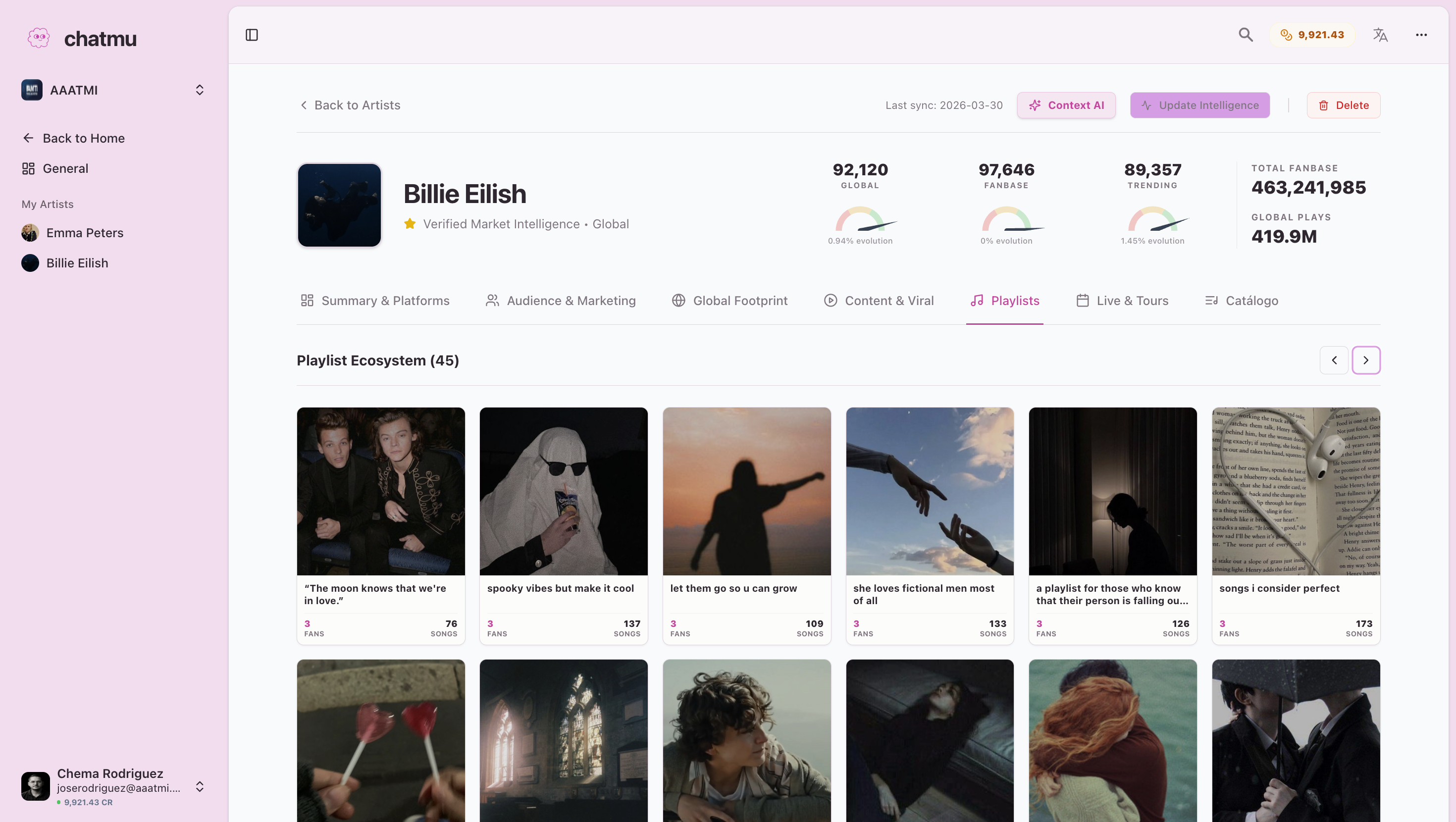Select Emma Peters in My Artists

(84, 233)
